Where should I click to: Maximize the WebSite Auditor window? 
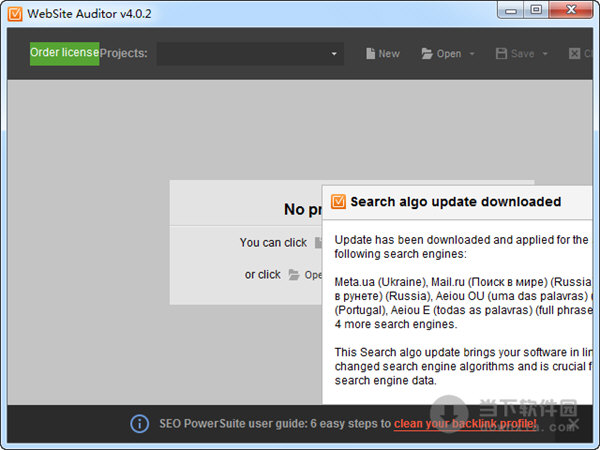(x=536, y=10)
